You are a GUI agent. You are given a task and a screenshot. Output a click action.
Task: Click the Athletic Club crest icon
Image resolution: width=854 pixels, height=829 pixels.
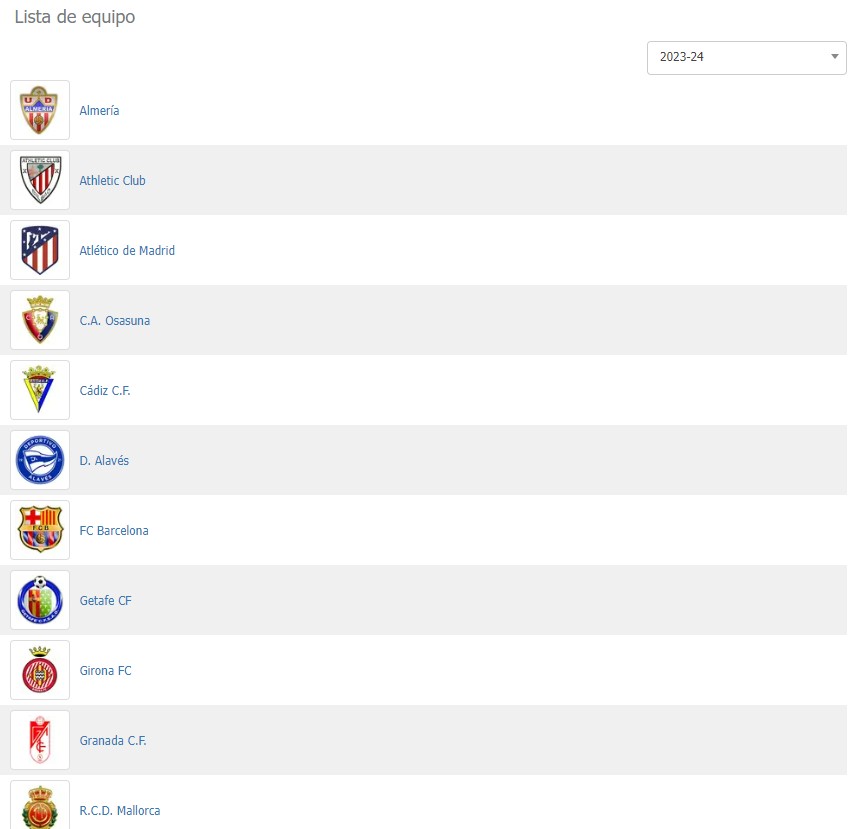(x=40, y=180)
